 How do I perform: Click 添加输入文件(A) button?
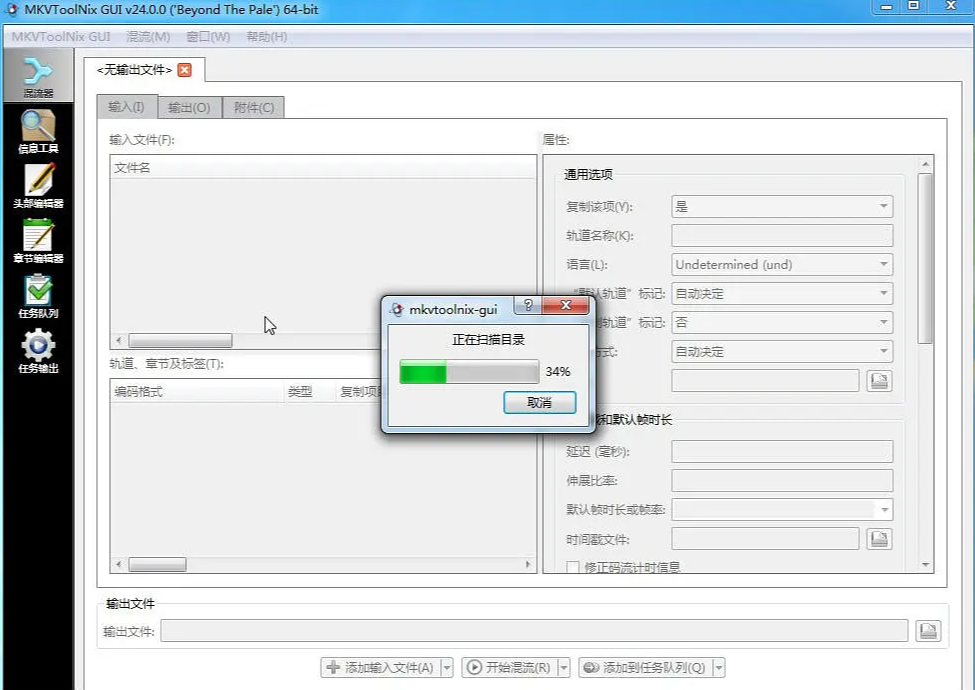click(381, 668)
